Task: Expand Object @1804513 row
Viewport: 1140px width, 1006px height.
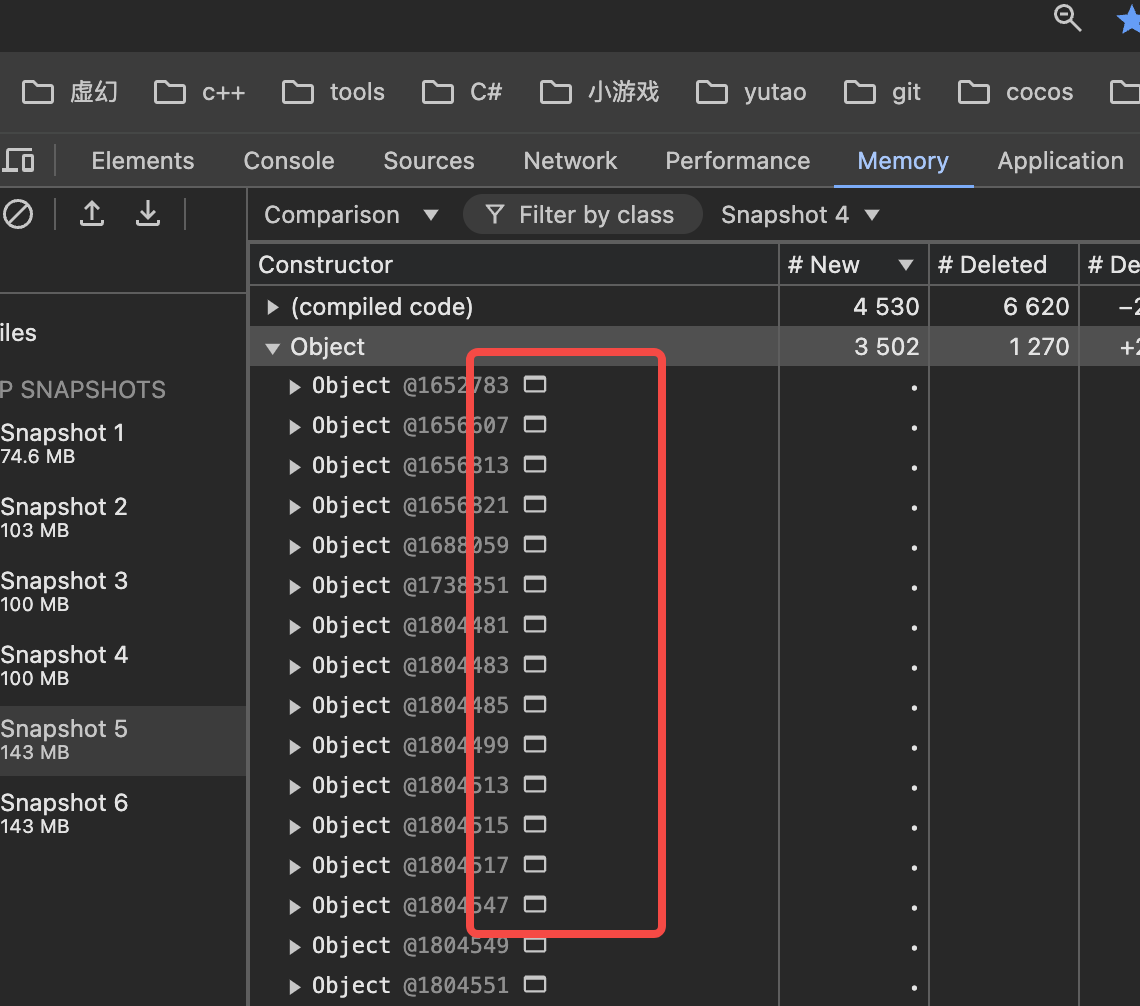Action: click(x=294, y=786)
